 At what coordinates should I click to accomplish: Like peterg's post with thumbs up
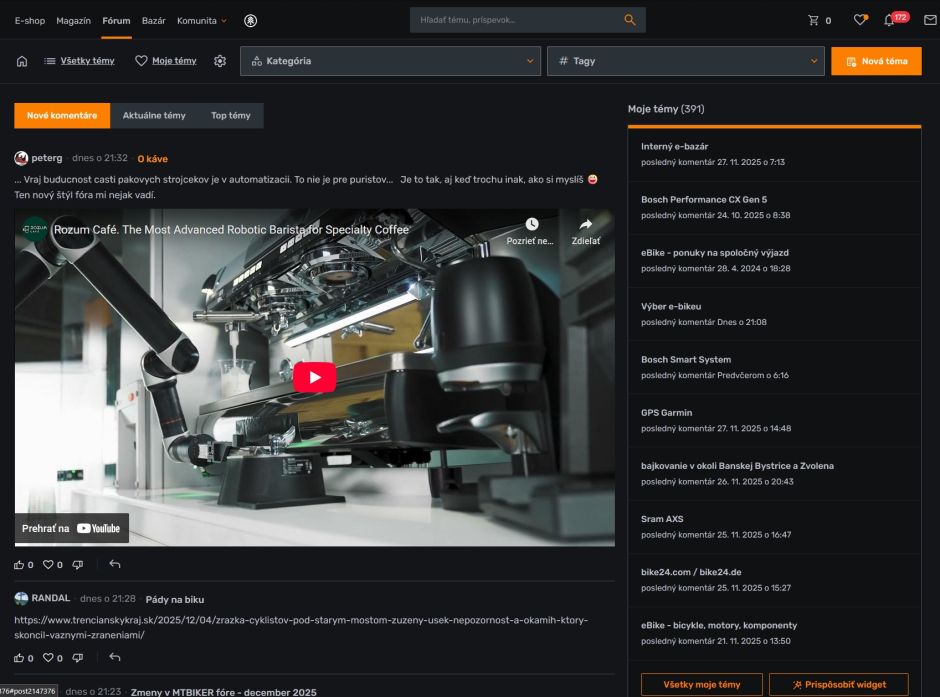click(19, 564)
